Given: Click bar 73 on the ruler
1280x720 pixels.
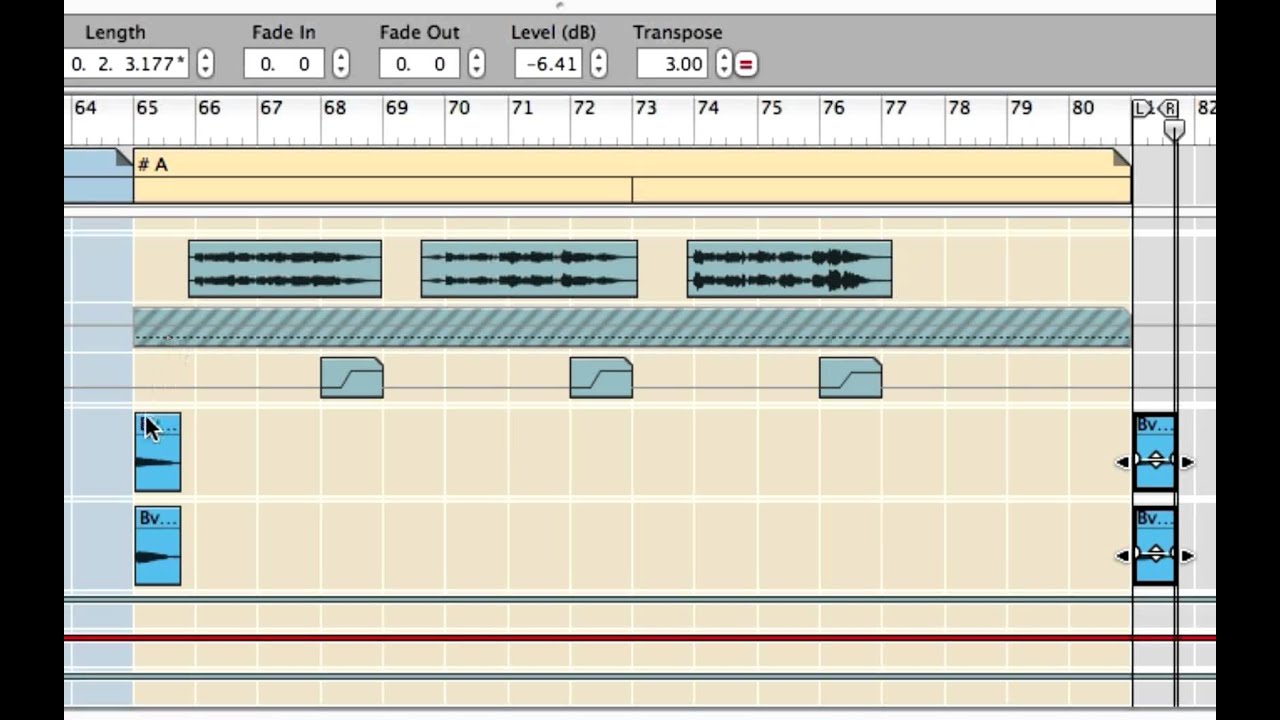Looking at the screenshot, I should (646, 107).
